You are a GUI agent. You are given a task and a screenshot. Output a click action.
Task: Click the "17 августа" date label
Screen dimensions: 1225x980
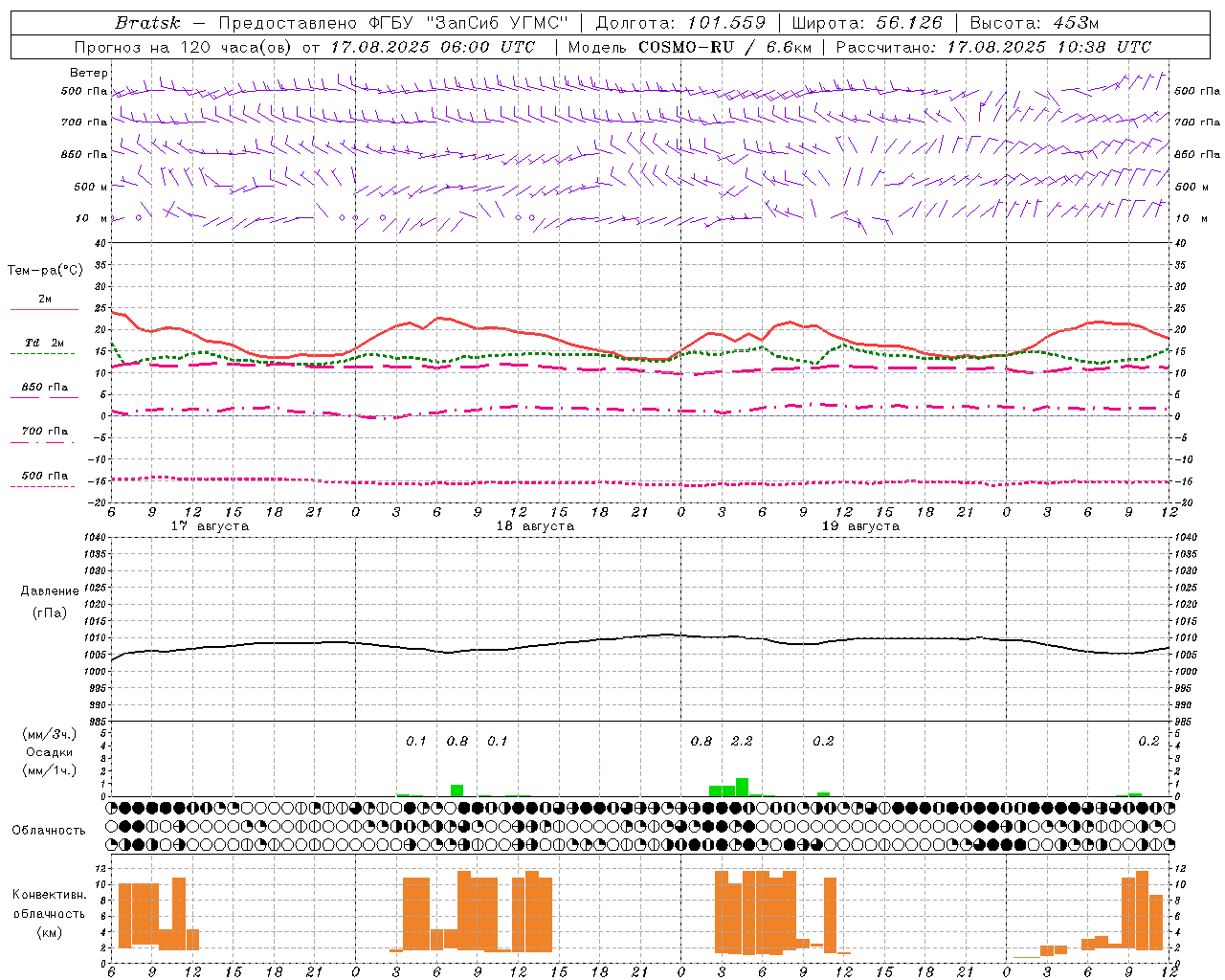click(210, 526)
